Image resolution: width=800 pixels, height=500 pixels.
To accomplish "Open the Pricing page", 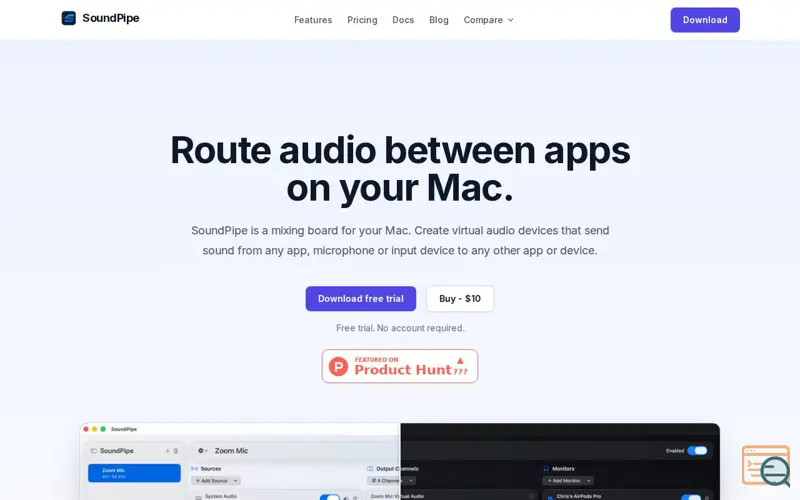I will pyautogui.click(x=362, y=20).
